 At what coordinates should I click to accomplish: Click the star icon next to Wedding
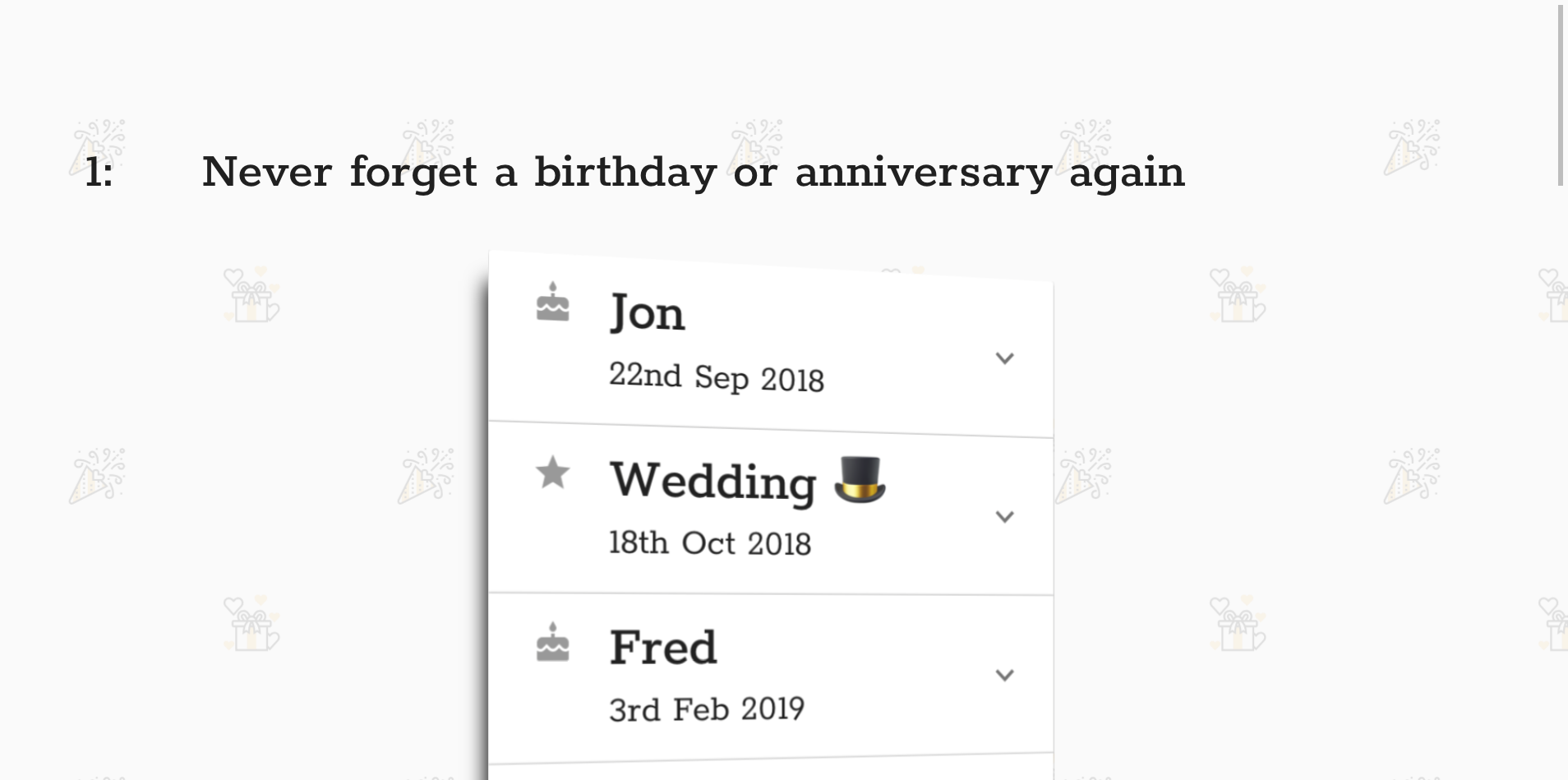click(552, 473)
